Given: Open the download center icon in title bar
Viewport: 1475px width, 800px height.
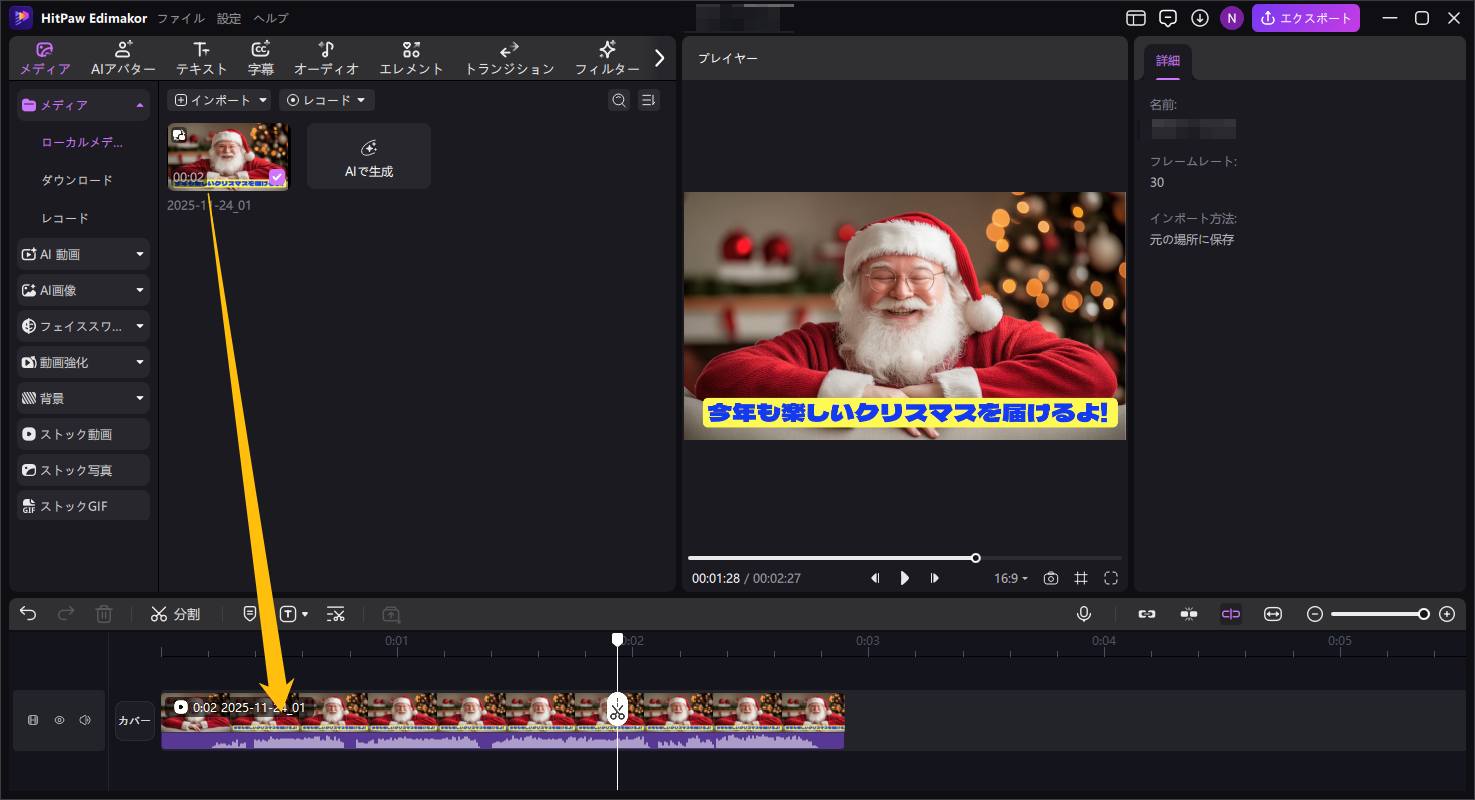Looking at the screenshot, I should [x=1200, y=18].
